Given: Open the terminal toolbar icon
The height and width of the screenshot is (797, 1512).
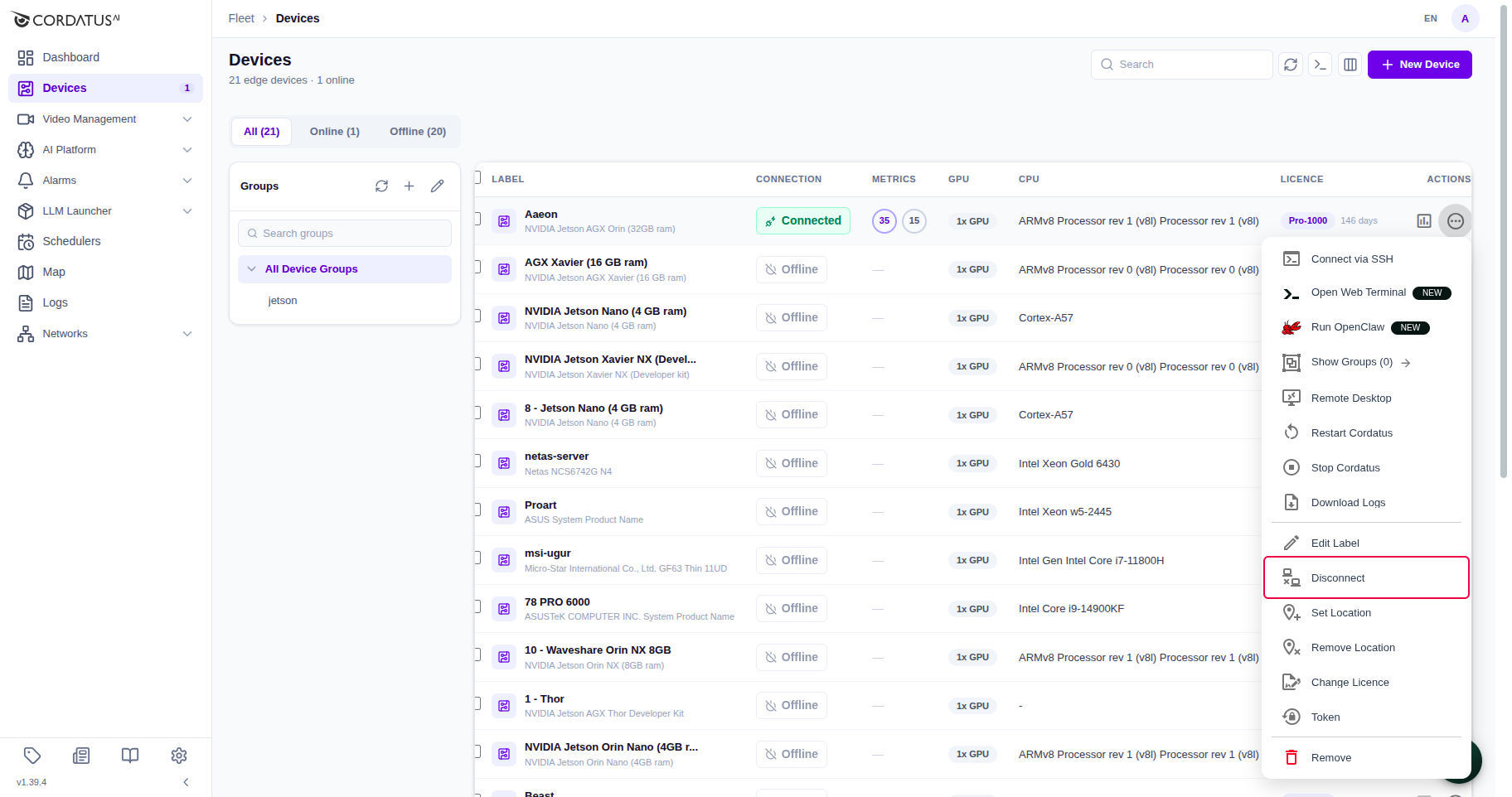Looking at the screenshot, I should 1321,65.
